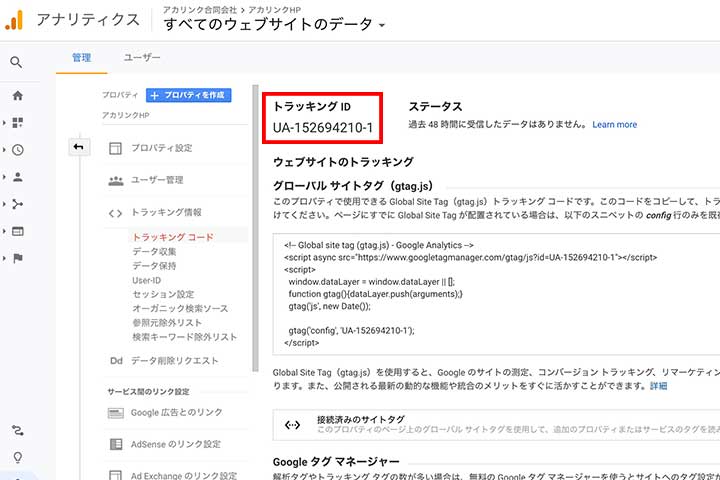Click the angle brackets icon for トラッキング情報

coord(115,213)
